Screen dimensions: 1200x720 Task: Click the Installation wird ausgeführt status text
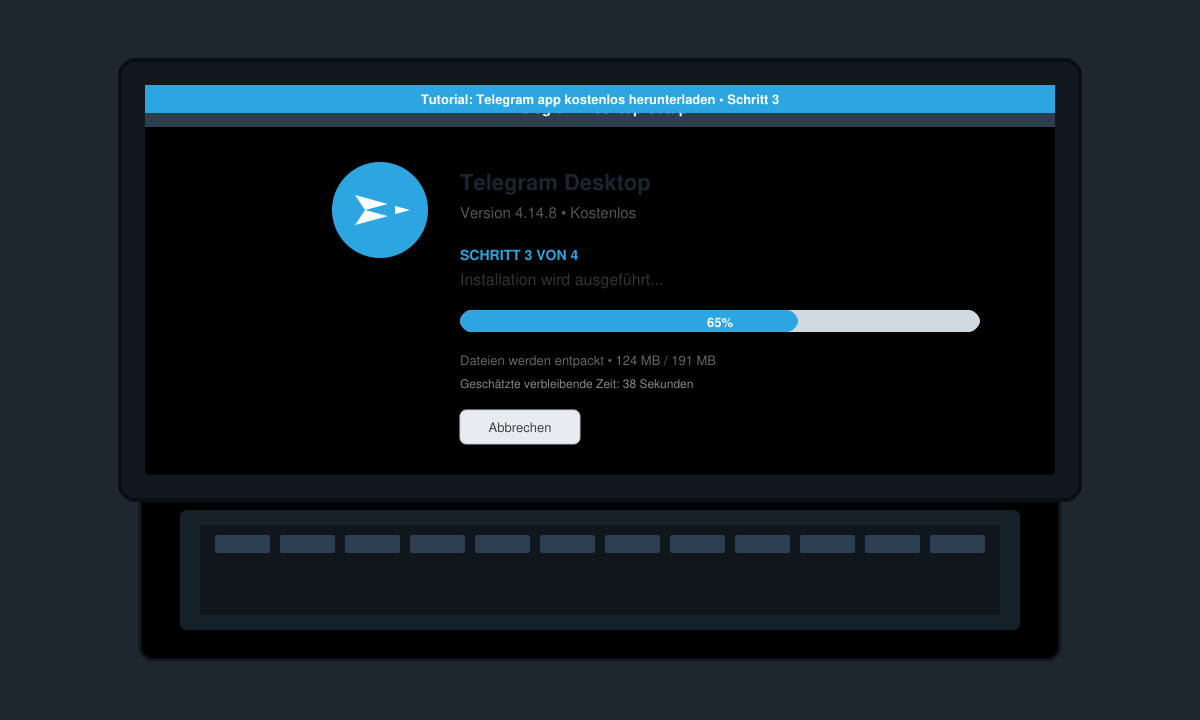pos(562,280)
